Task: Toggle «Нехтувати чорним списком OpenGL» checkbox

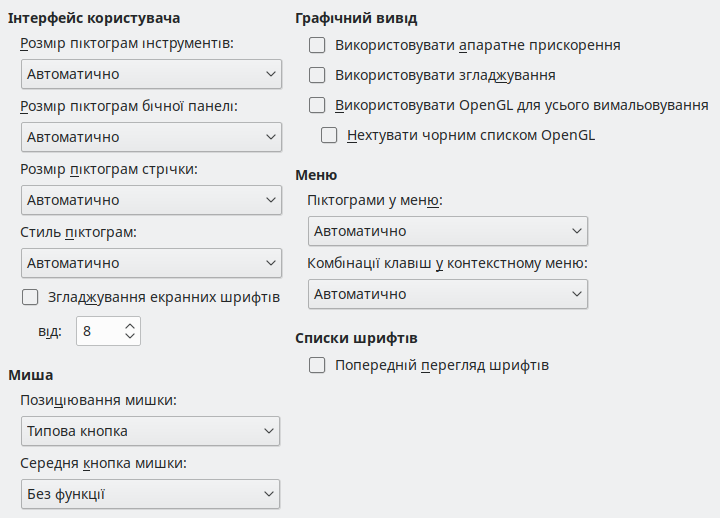Action: pos(329,135)
